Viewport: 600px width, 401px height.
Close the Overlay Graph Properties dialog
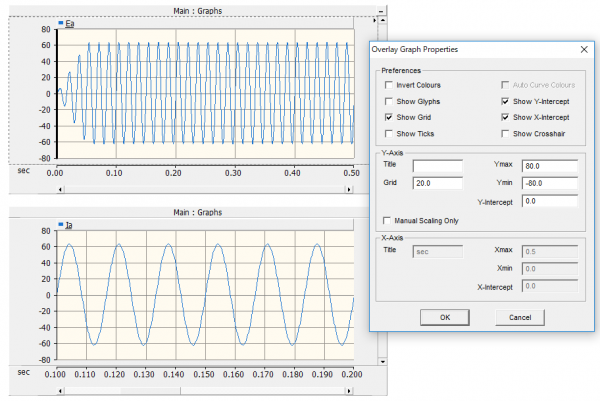[x=584, y=48]
